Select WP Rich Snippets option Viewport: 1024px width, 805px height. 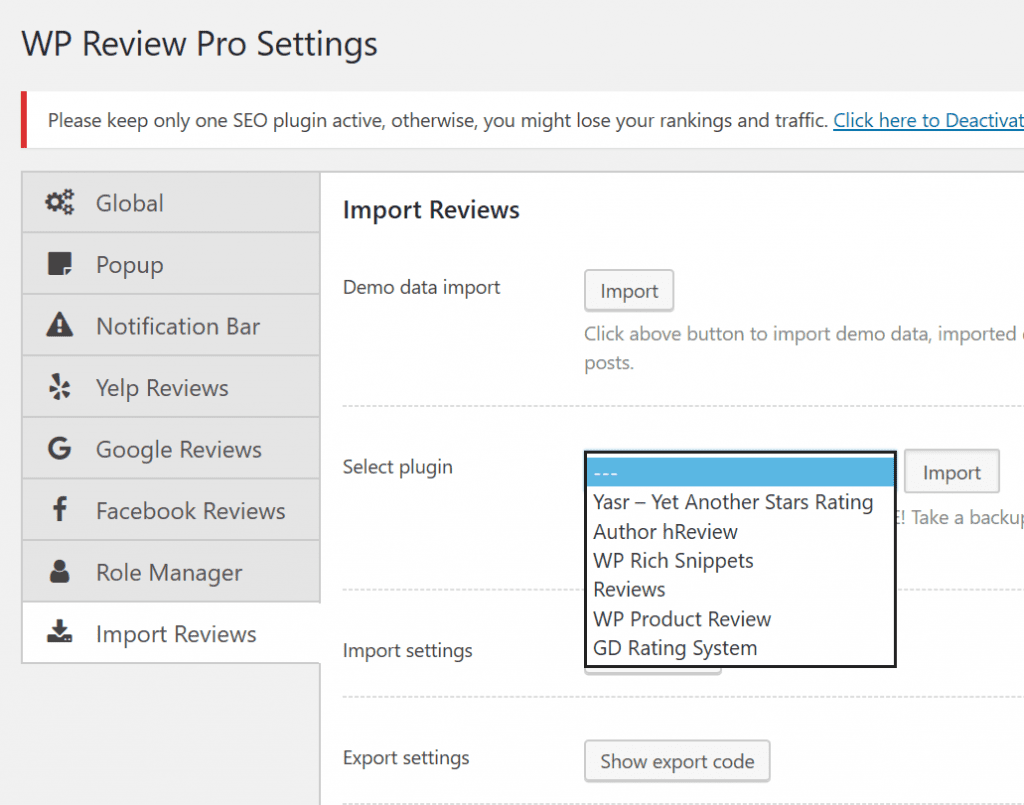tap(740, 560)
